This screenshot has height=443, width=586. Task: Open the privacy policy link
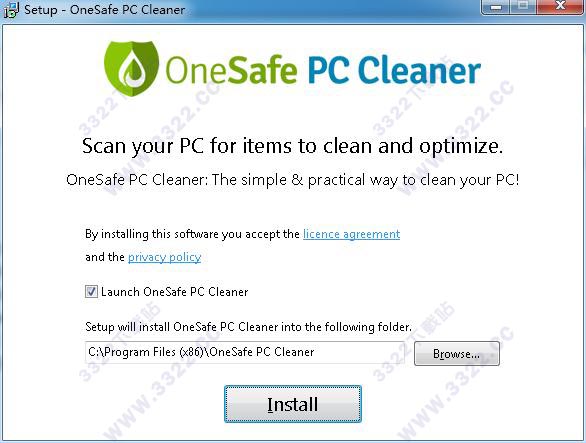click(164, 257)
